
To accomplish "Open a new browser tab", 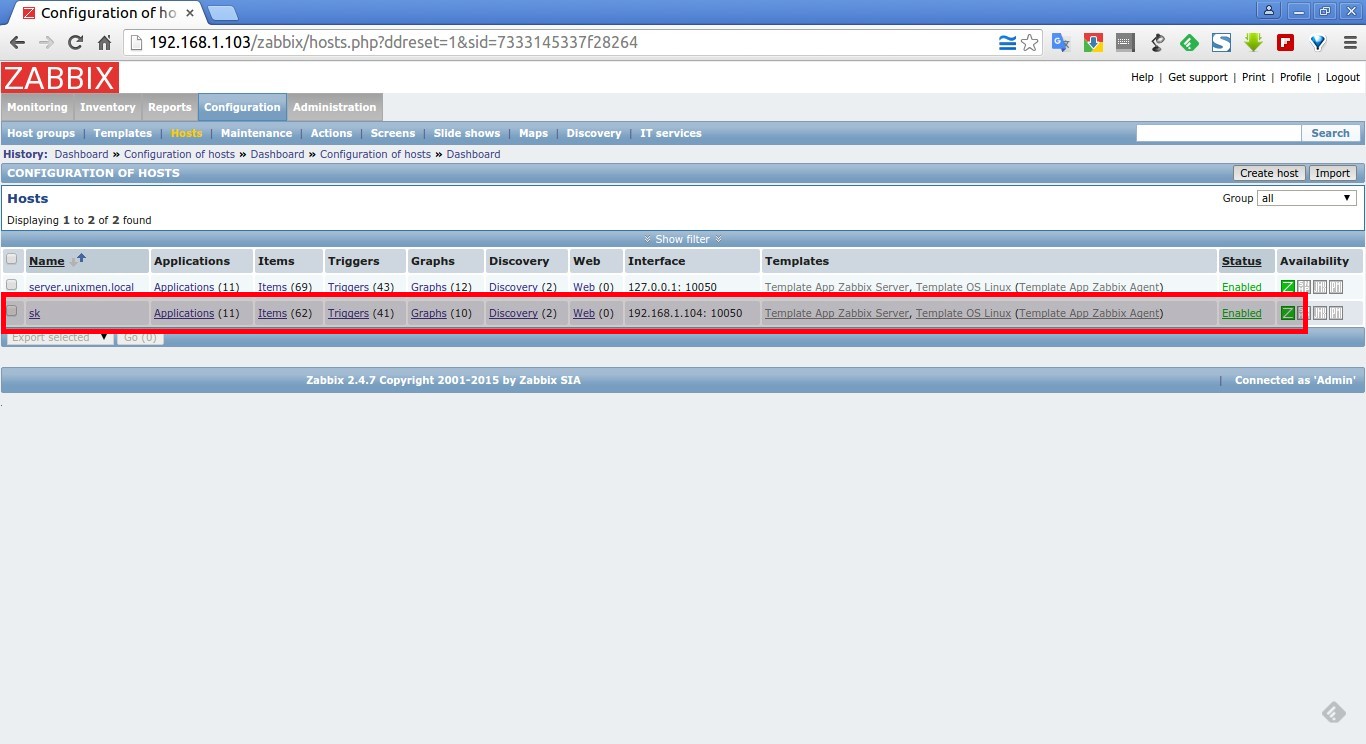I will [x=222, y=12].
